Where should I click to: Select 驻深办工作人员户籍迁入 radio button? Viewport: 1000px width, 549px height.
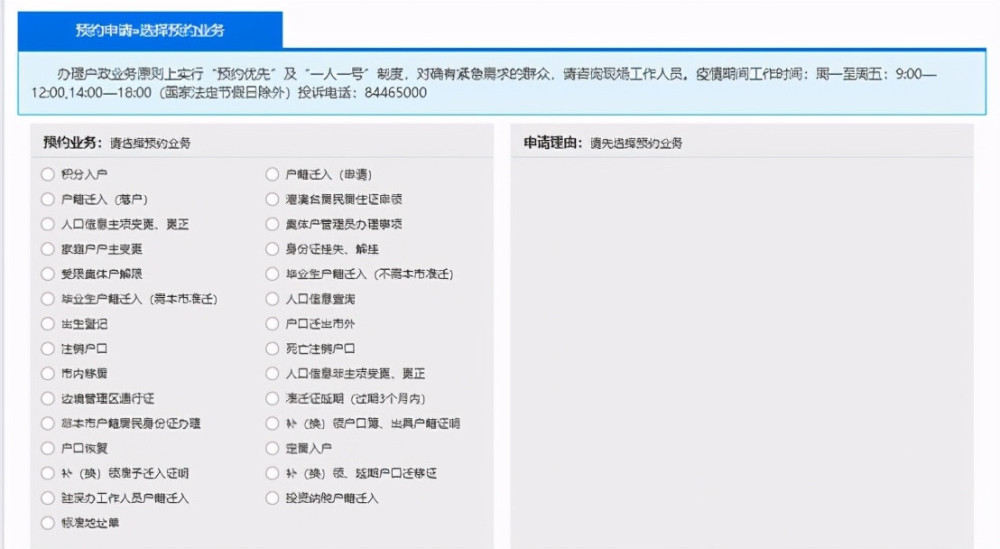48,498
